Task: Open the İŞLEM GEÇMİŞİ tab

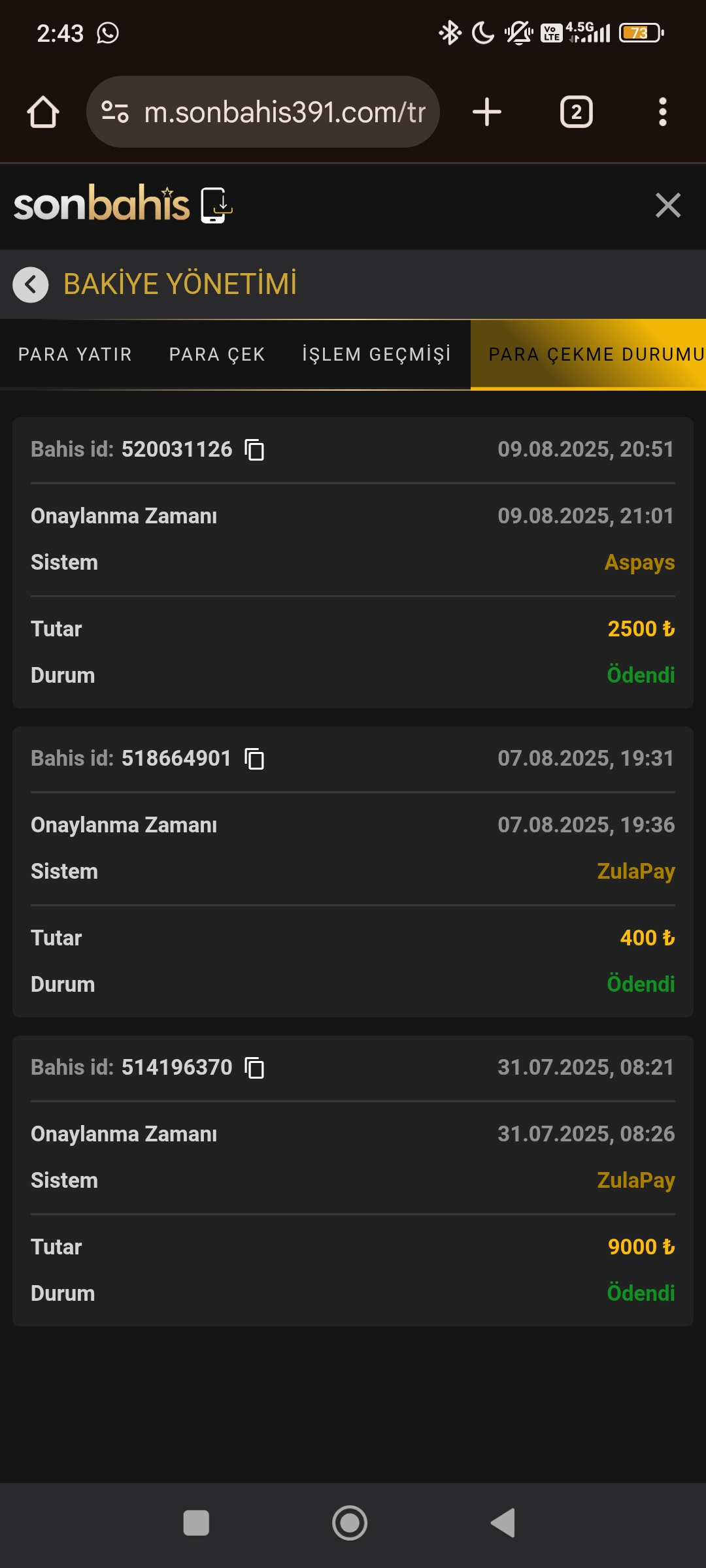Action: [x=377, y=355]
